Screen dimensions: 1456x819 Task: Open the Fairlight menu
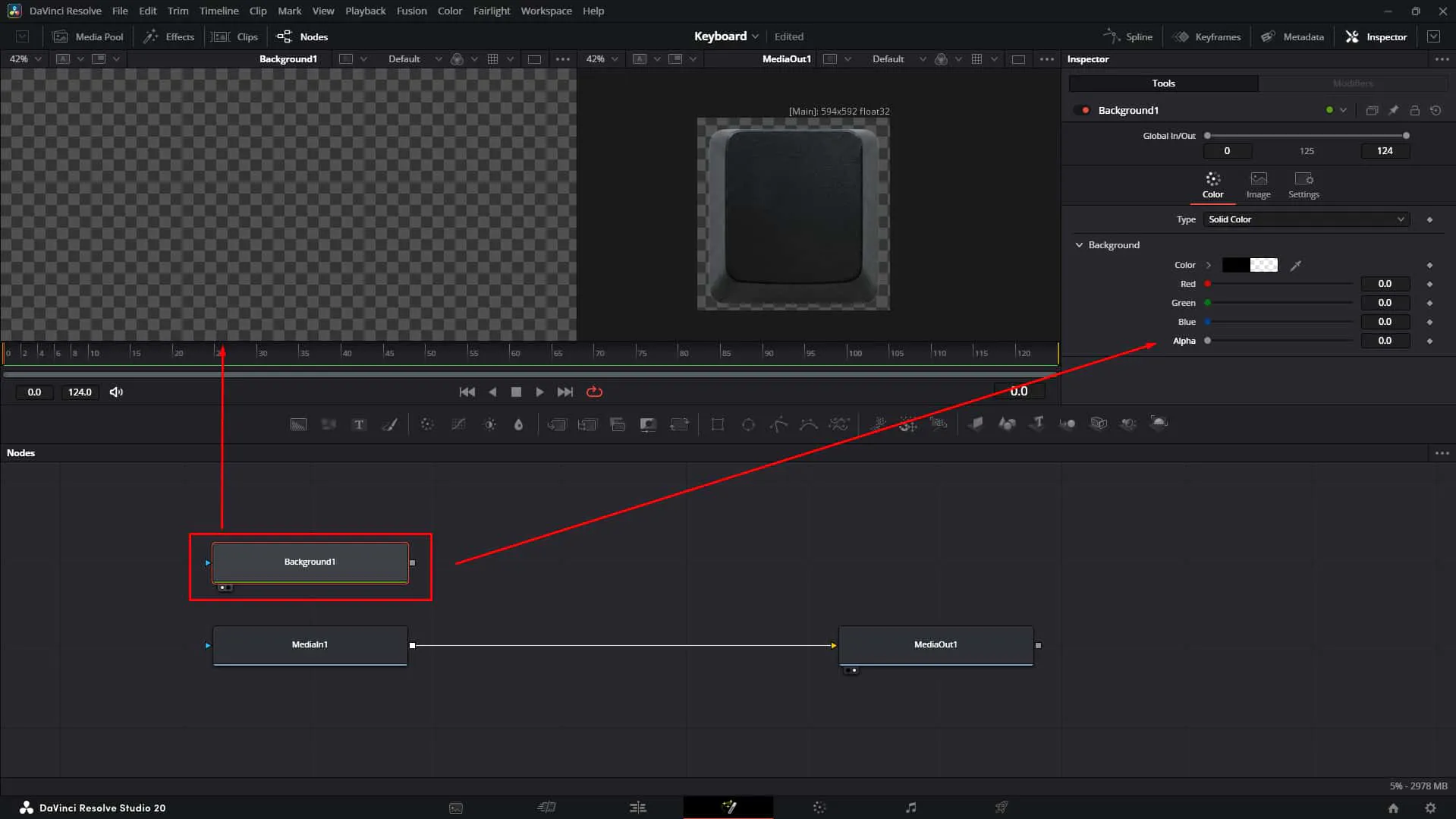tap(491, 11)
